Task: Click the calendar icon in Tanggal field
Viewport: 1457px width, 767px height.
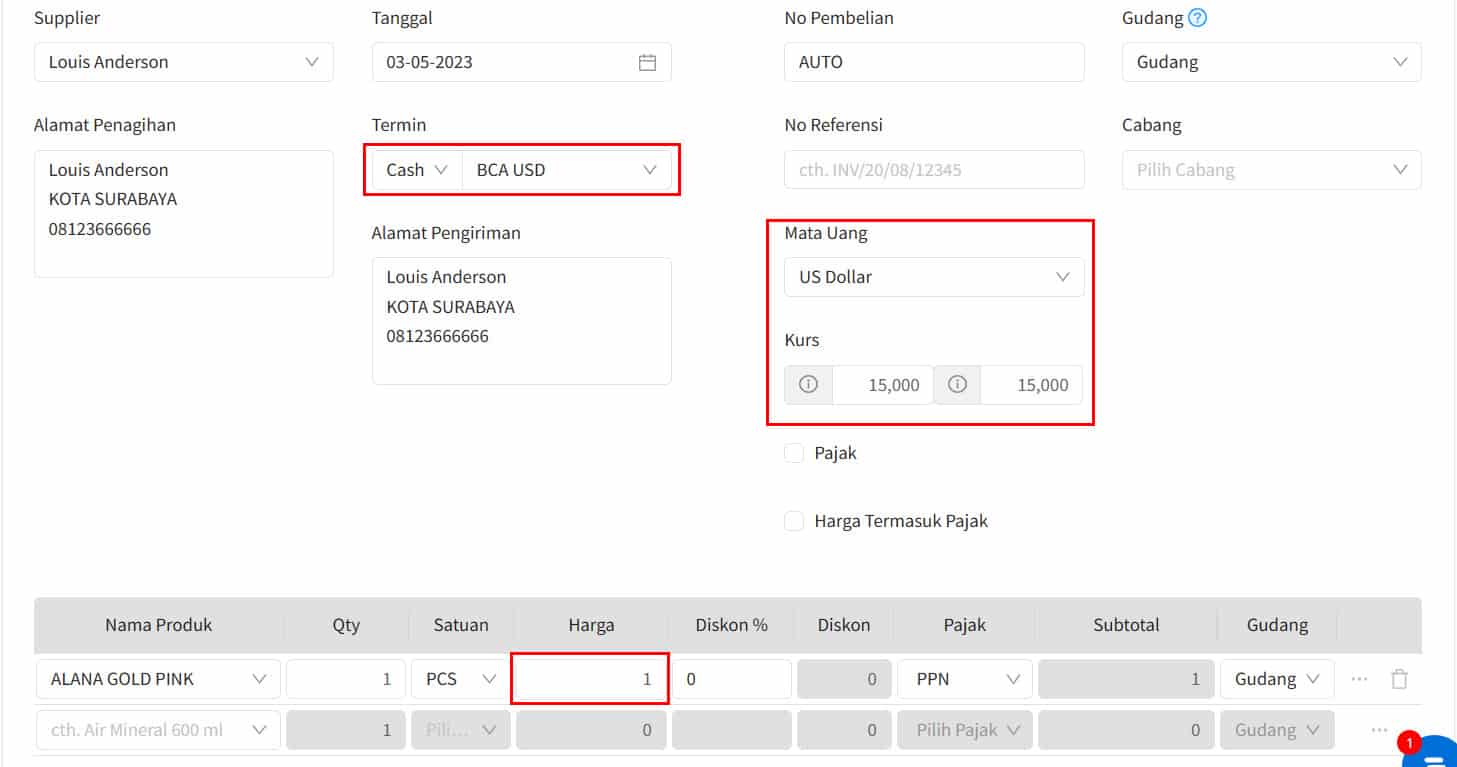Action: click(647, 62)
